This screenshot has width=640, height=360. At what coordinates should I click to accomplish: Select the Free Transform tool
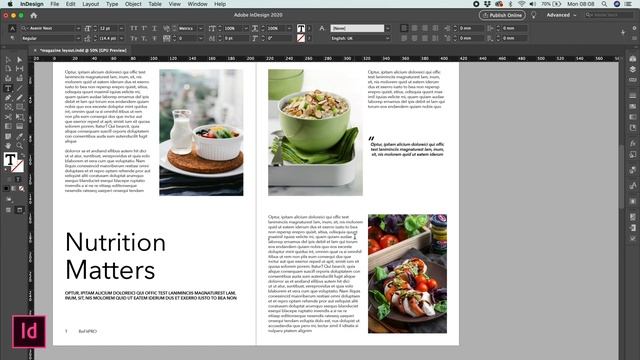[20, 117]
